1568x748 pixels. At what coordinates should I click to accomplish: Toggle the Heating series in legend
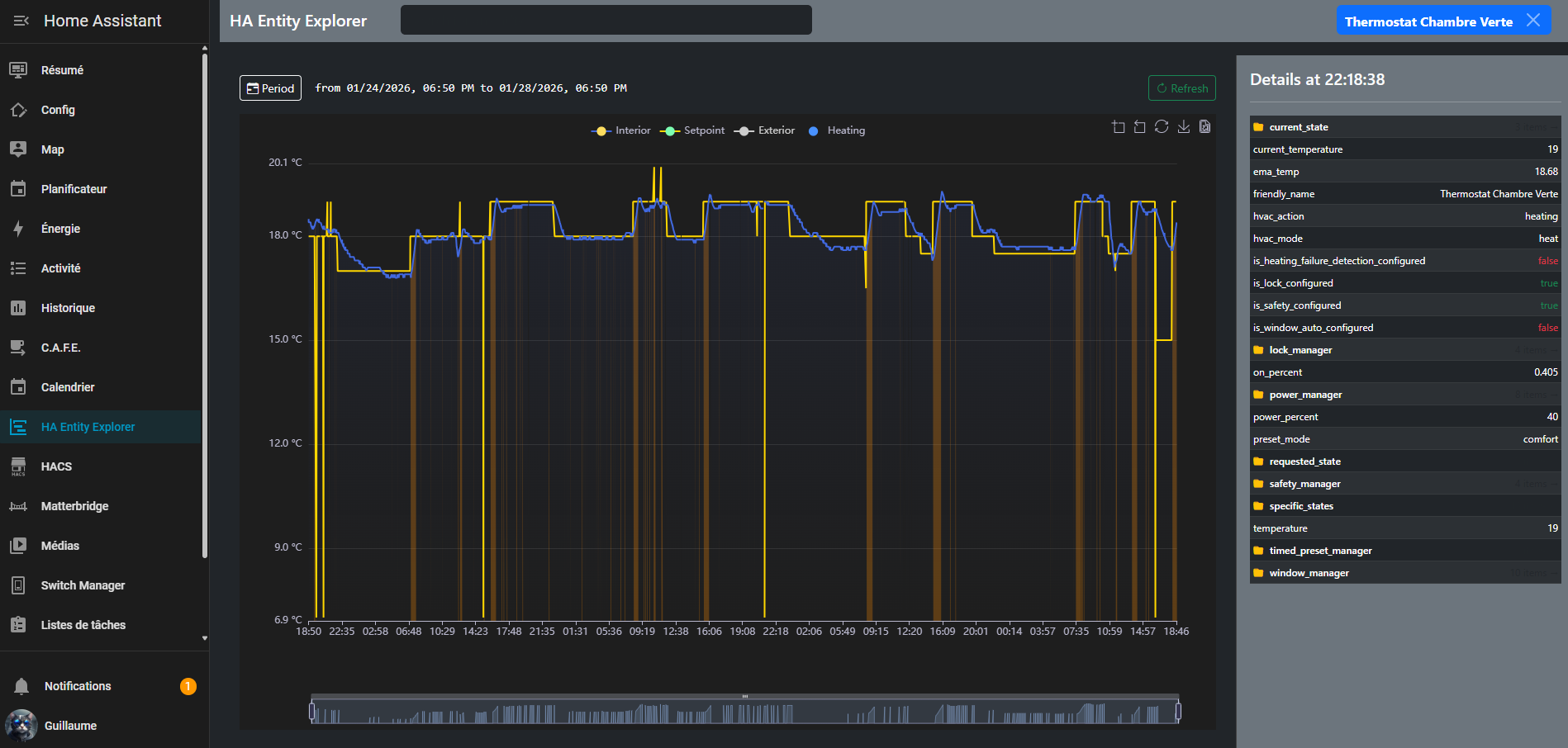tap(836, 130)
